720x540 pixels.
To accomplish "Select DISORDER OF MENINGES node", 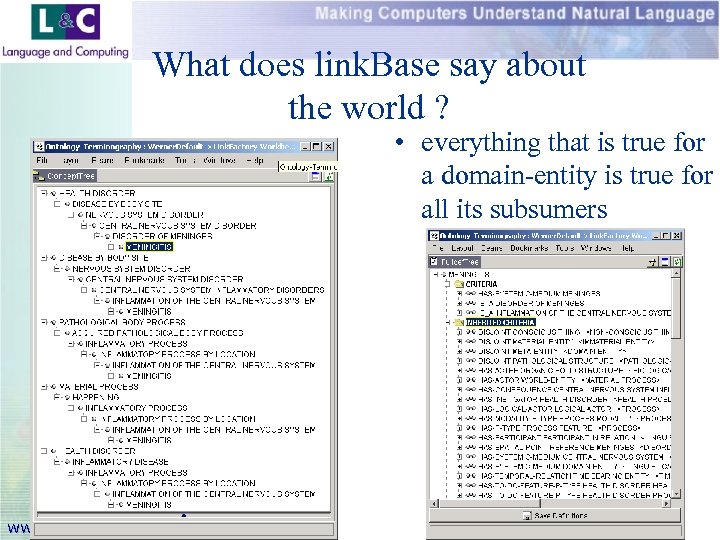I will tap(162, 236).
